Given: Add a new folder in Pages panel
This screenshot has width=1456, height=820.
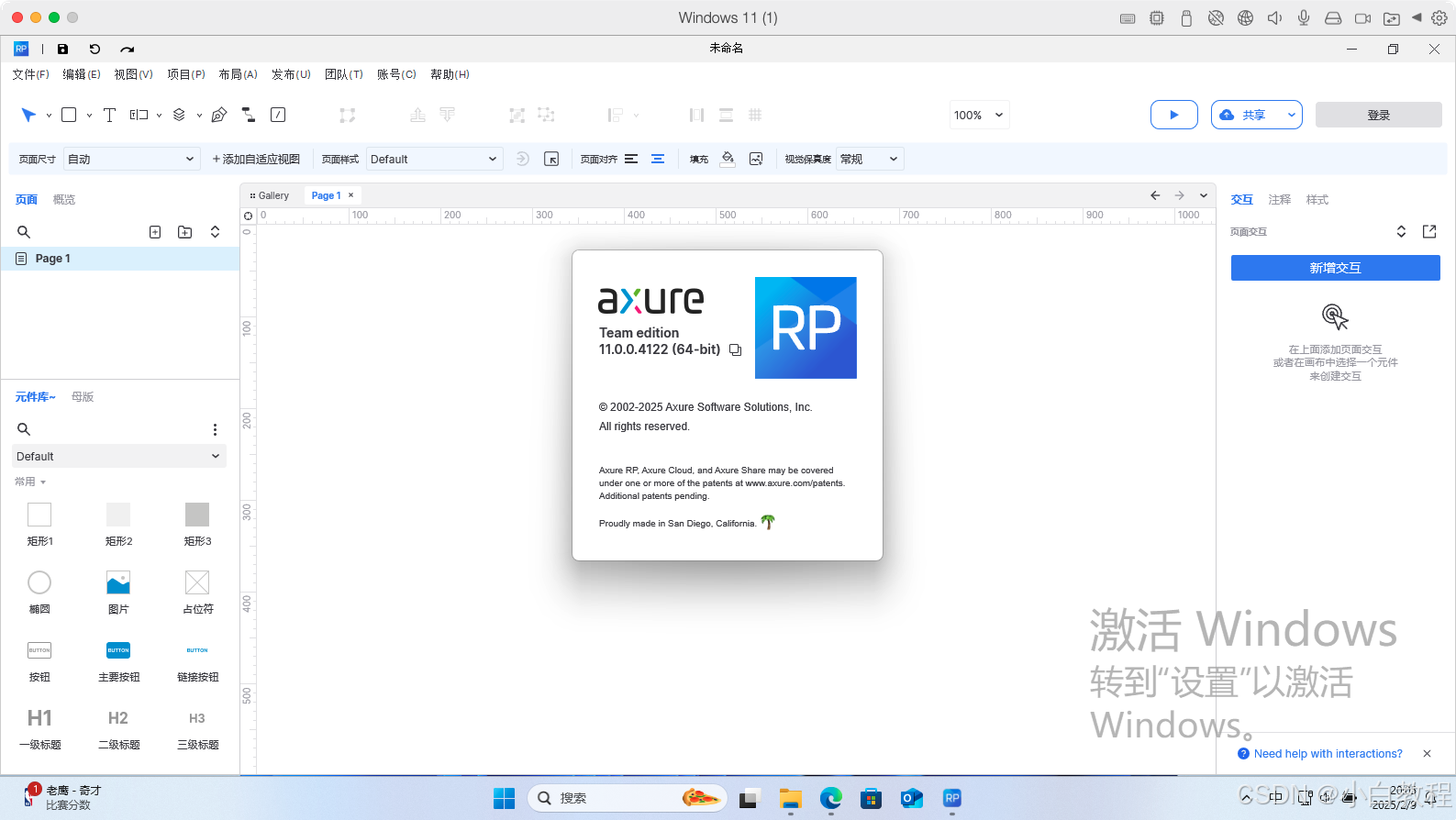Looking at the screenshot, I should point(184,232).
